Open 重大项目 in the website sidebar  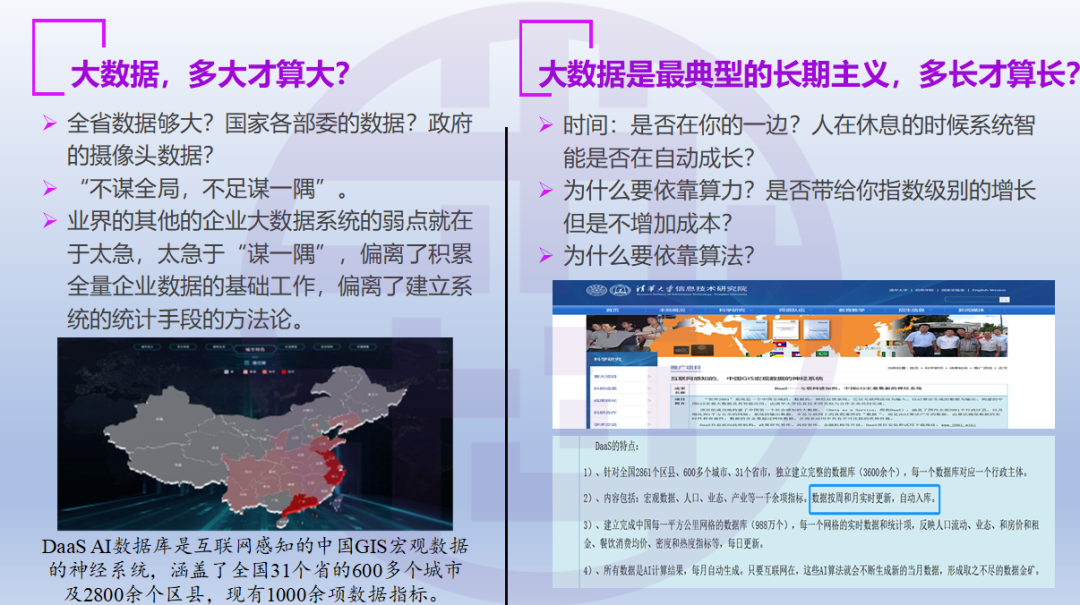(x=606, y=377)
